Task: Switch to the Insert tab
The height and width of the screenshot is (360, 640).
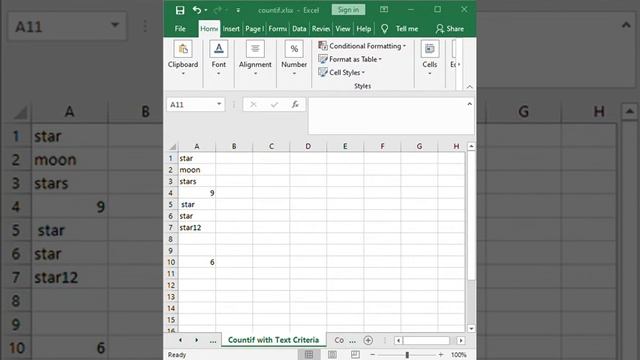Action: (231, 29)
